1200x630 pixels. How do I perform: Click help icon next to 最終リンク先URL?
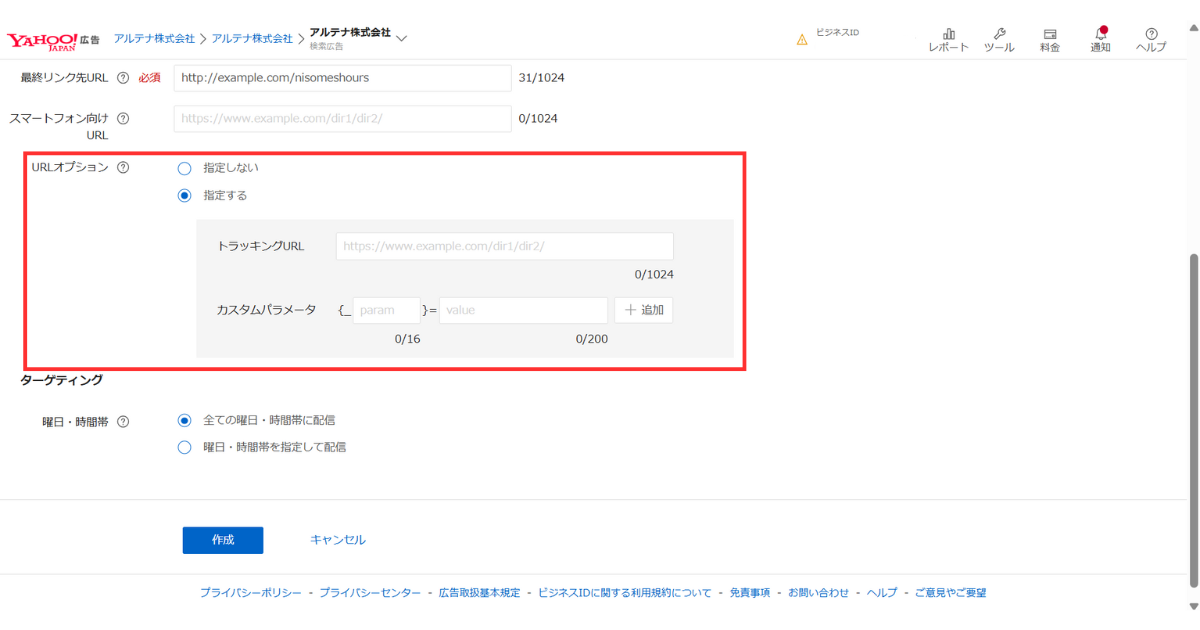point(123,78)
